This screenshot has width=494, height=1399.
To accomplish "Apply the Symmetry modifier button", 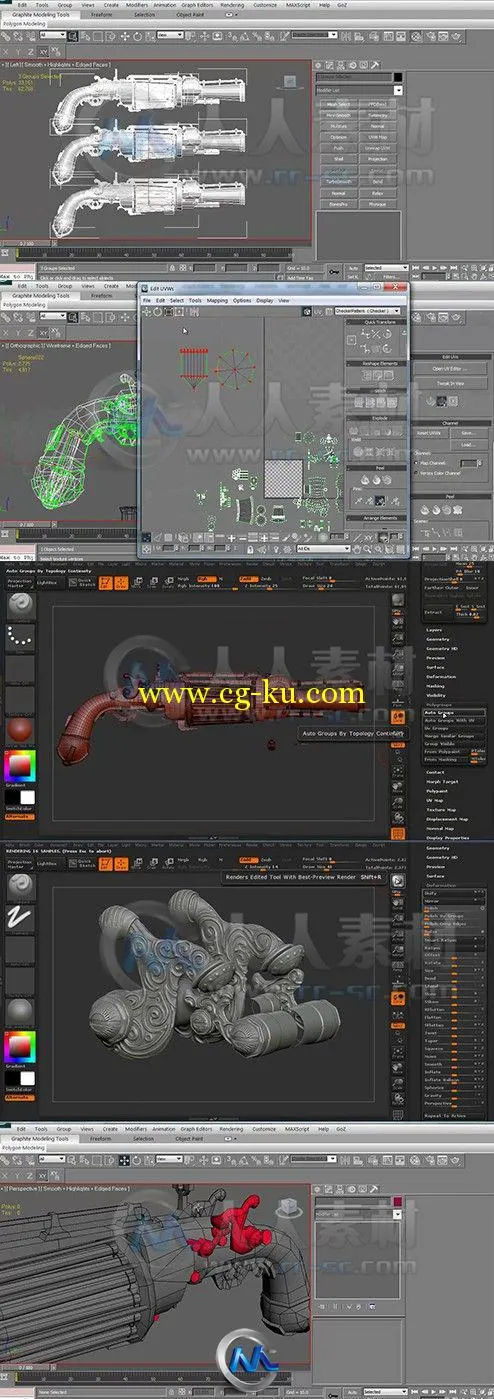I will (377, 116).
